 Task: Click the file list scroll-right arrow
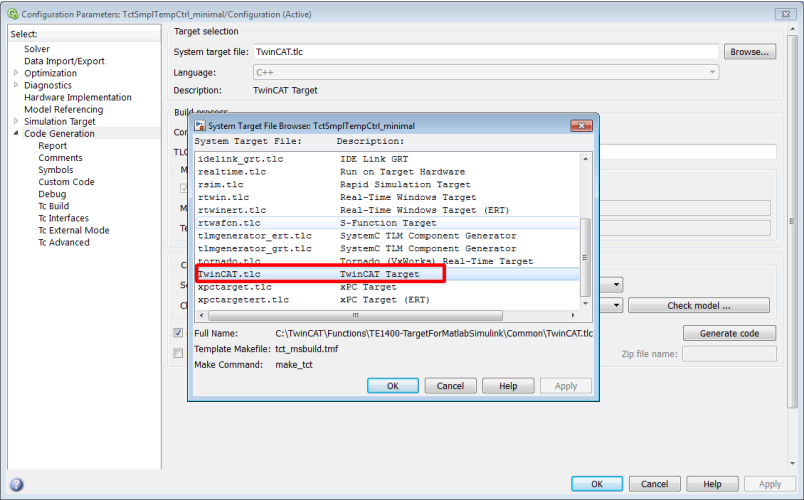point(573,315)
